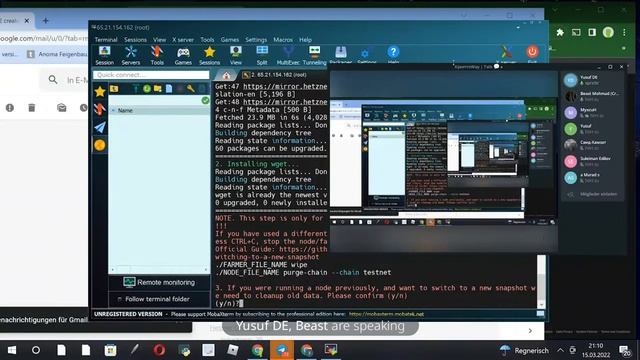
Task: Click the green checkmark path confirm icon
Action: click(205, 100)
